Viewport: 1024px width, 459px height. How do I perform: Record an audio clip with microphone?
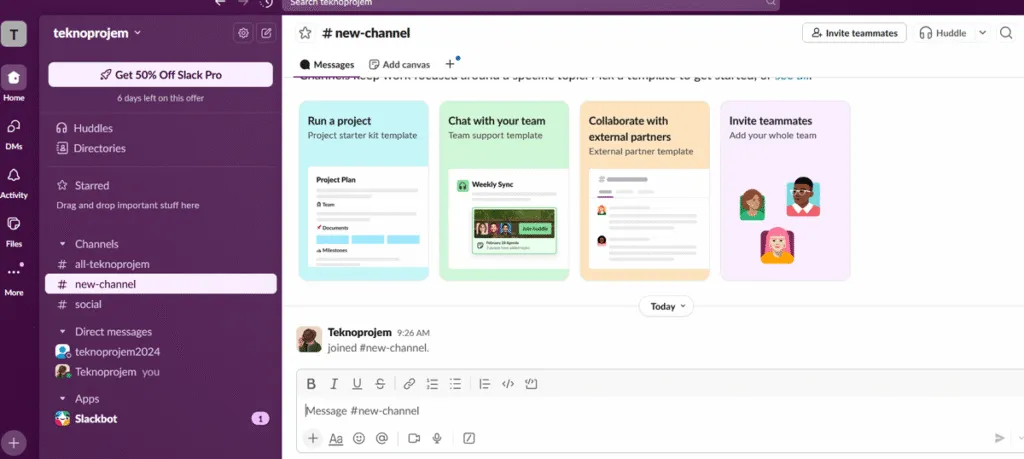click(437, 438)
